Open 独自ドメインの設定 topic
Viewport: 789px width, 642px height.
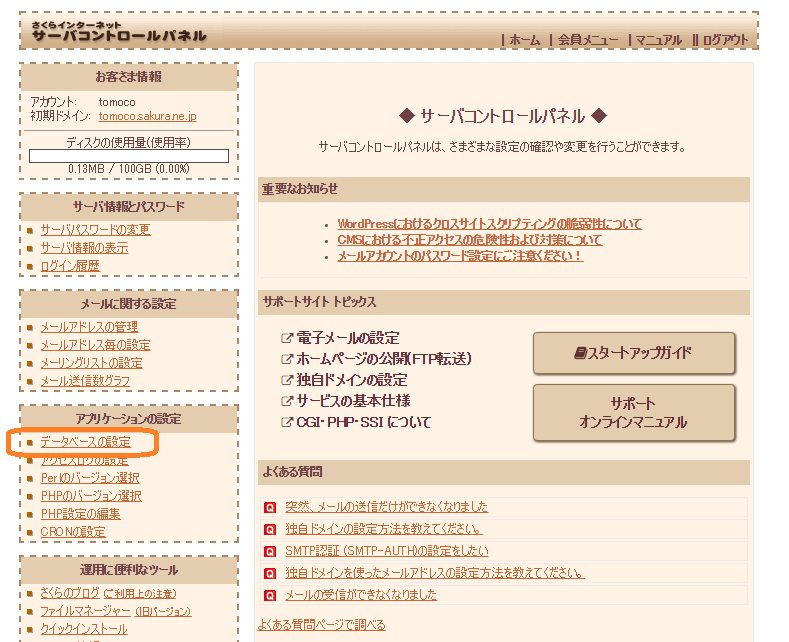[x=352, y=380]
